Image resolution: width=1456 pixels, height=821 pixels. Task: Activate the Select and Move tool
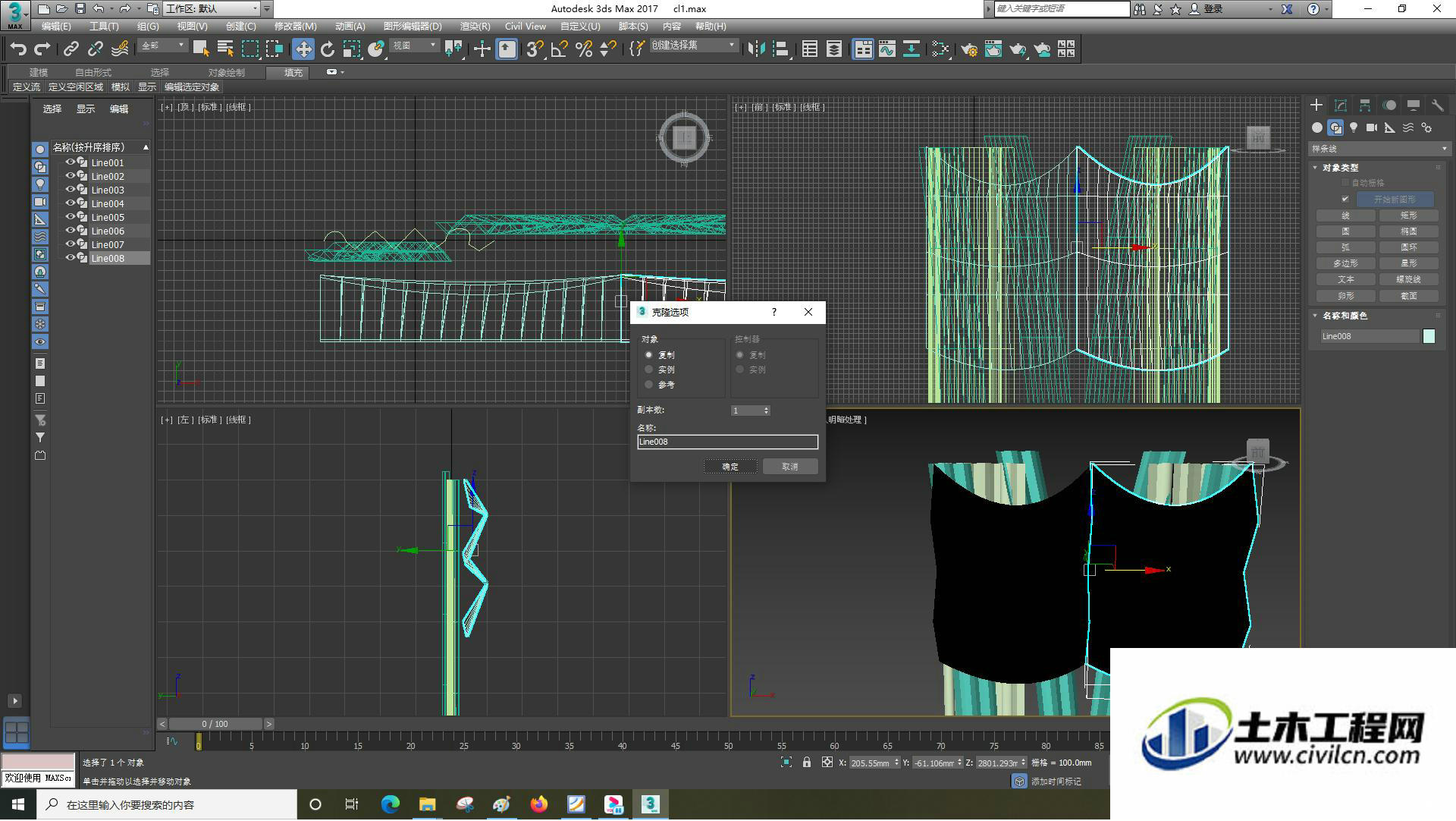[x=303, y=49]
